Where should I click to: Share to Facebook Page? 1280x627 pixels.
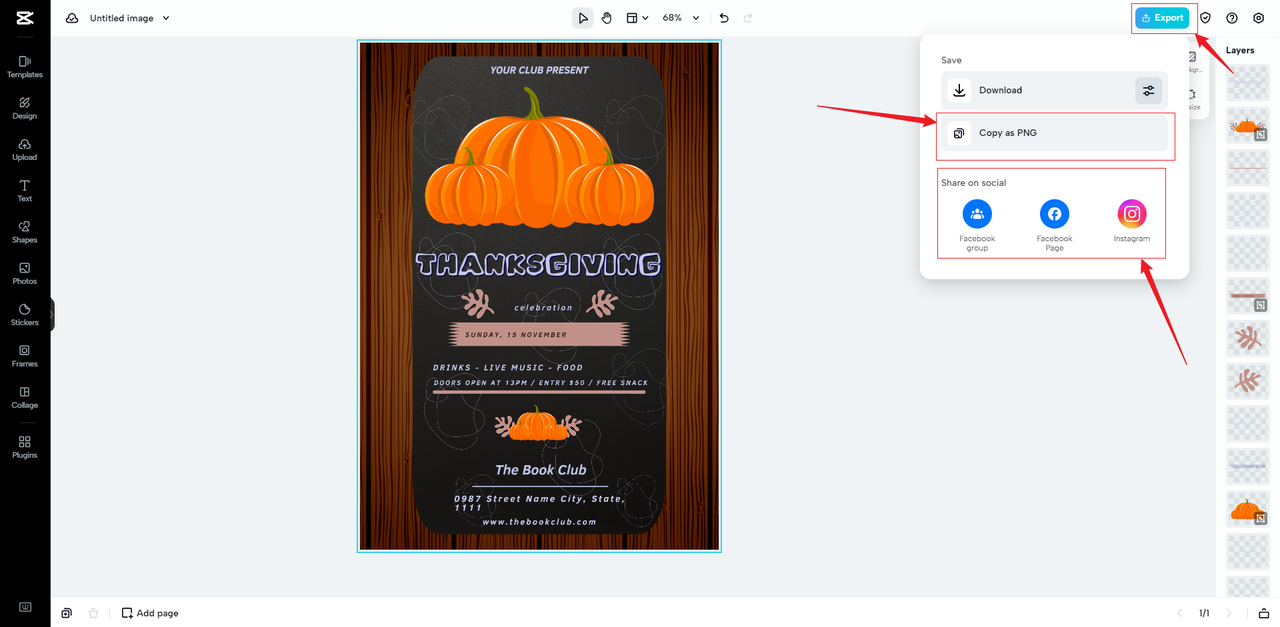pos(1054,225)
